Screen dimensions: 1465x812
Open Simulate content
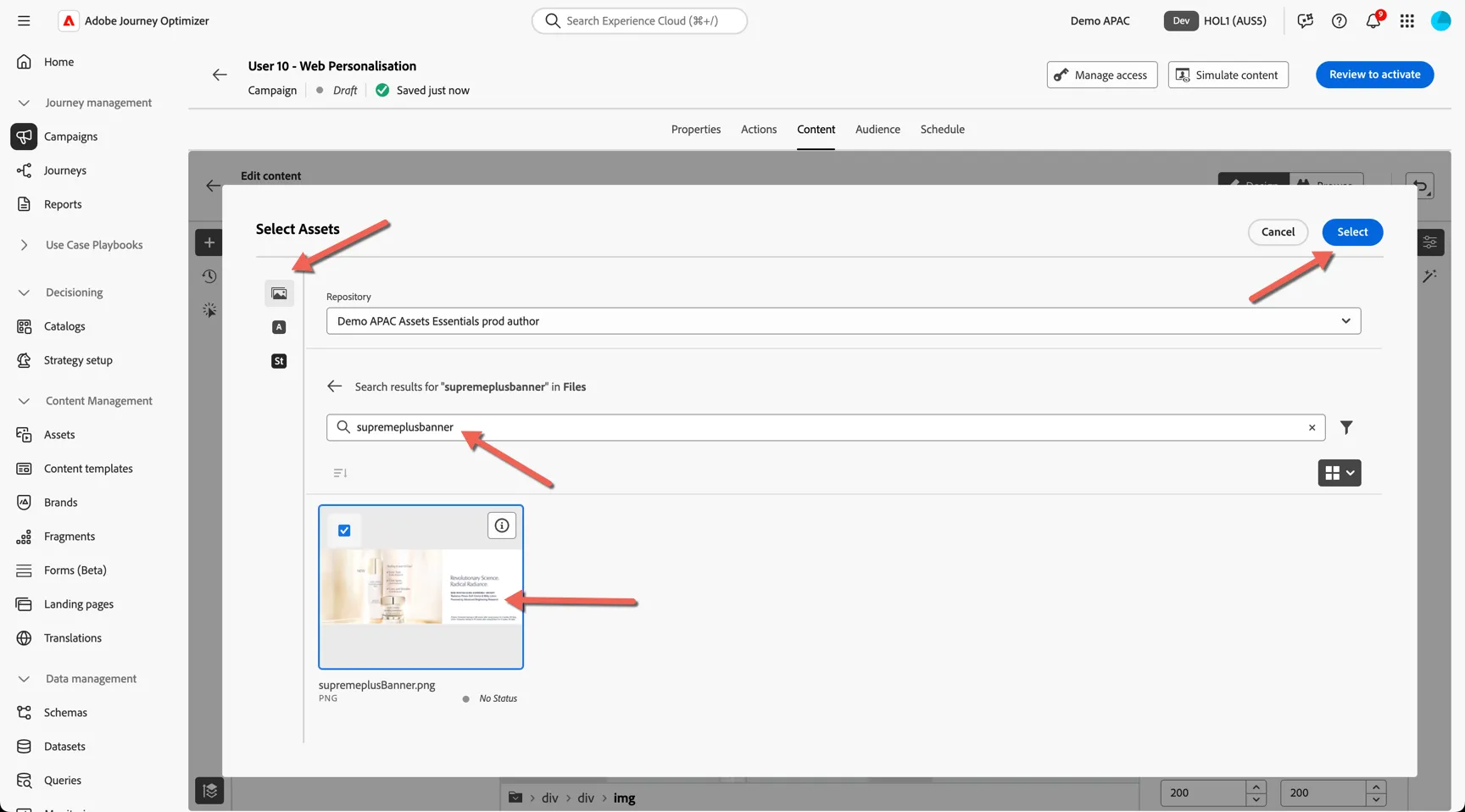pos(1228,75)
